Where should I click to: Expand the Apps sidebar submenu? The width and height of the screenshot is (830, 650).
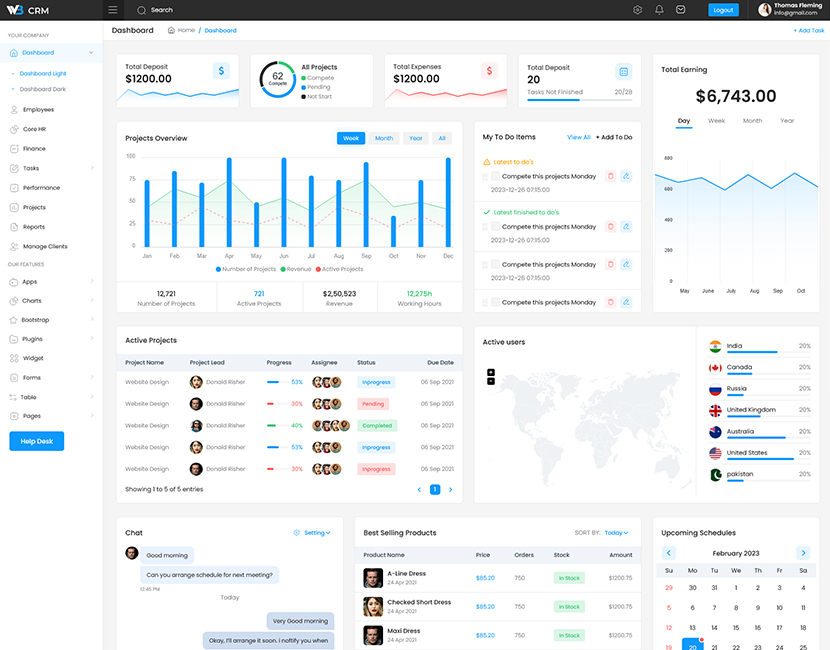tap(92, 281)
